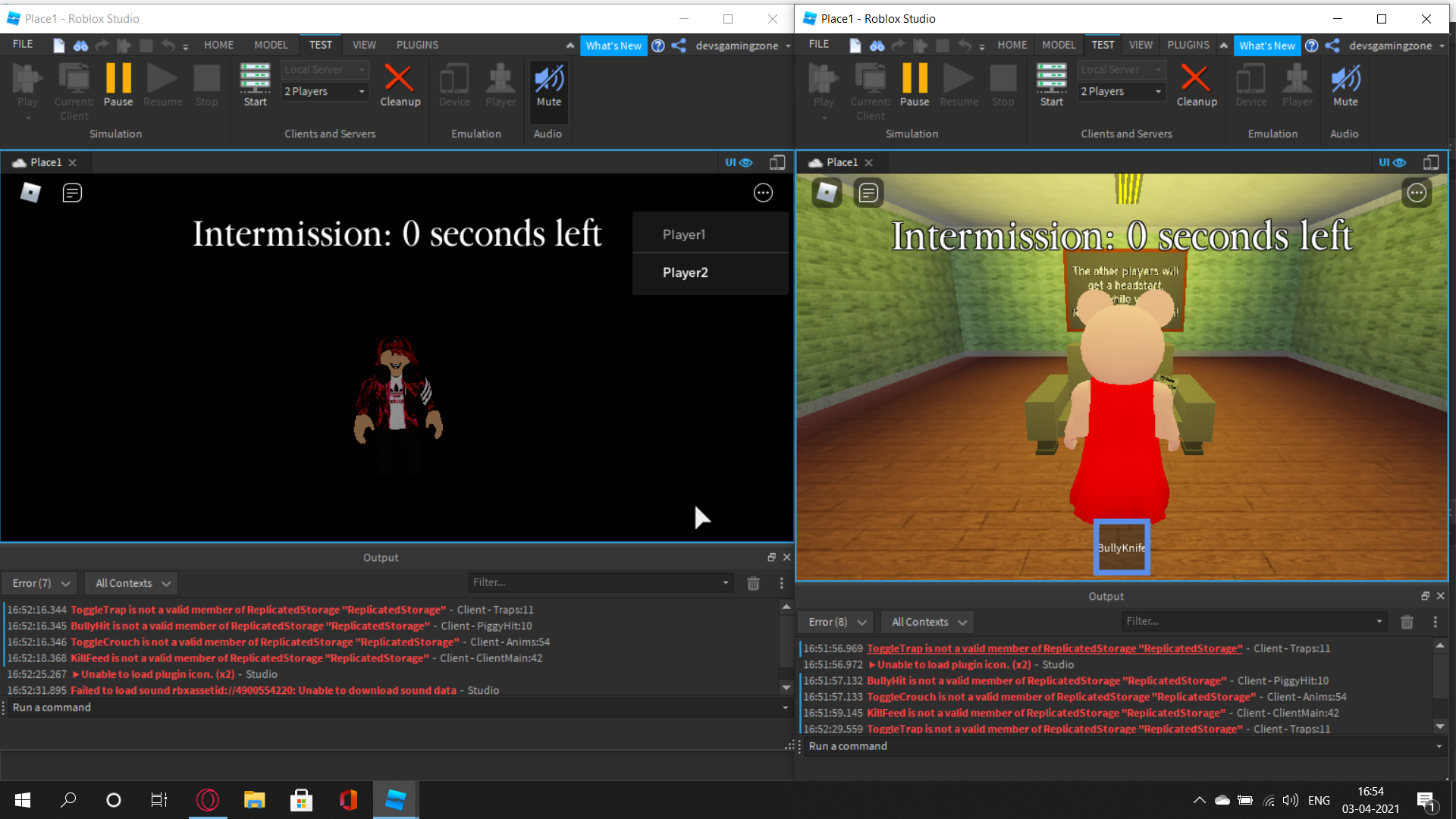This screenshot has width=1456, height=819.
Task: Click the Stop simulation icon
Action: click(x=206, y=83)
